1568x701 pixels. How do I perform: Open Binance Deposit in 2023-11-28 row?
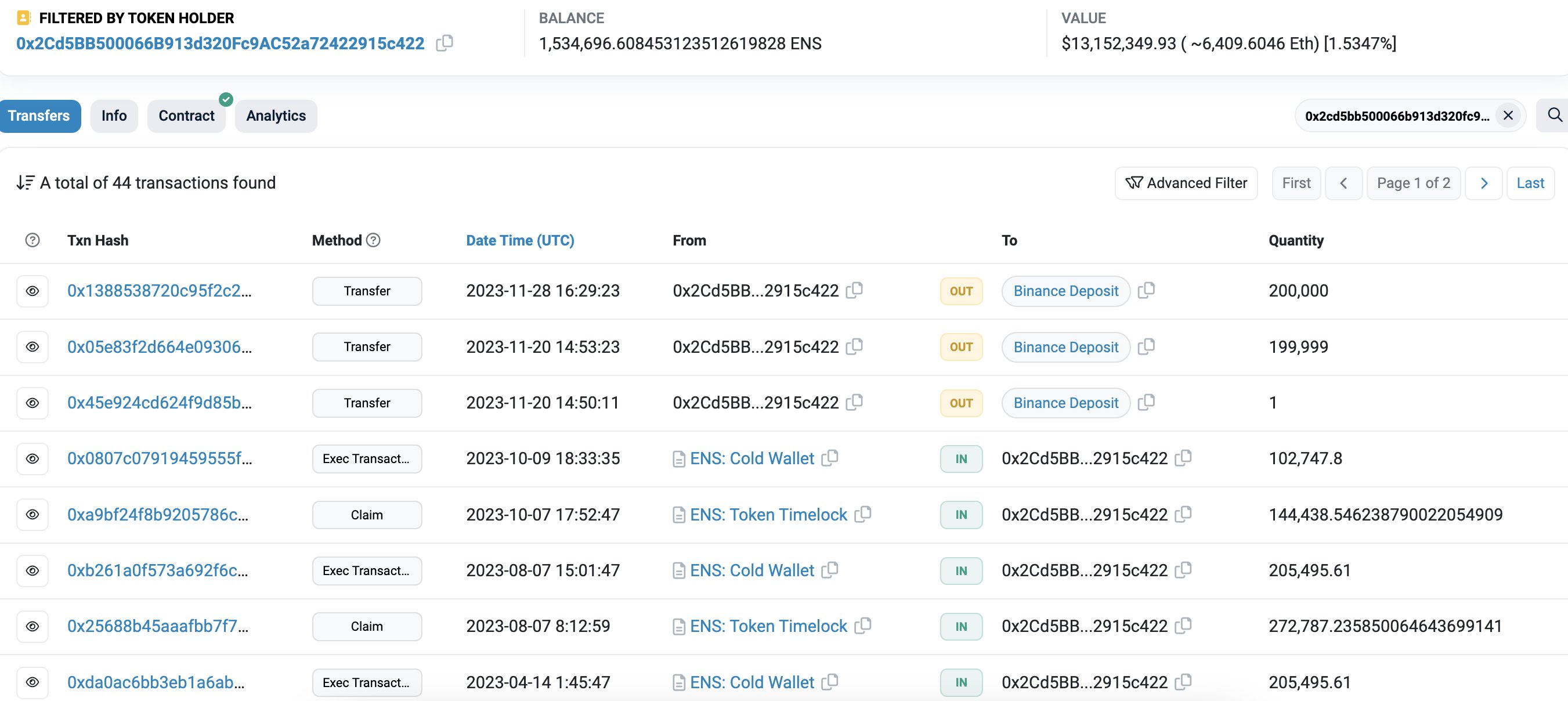click(1066, 291)
